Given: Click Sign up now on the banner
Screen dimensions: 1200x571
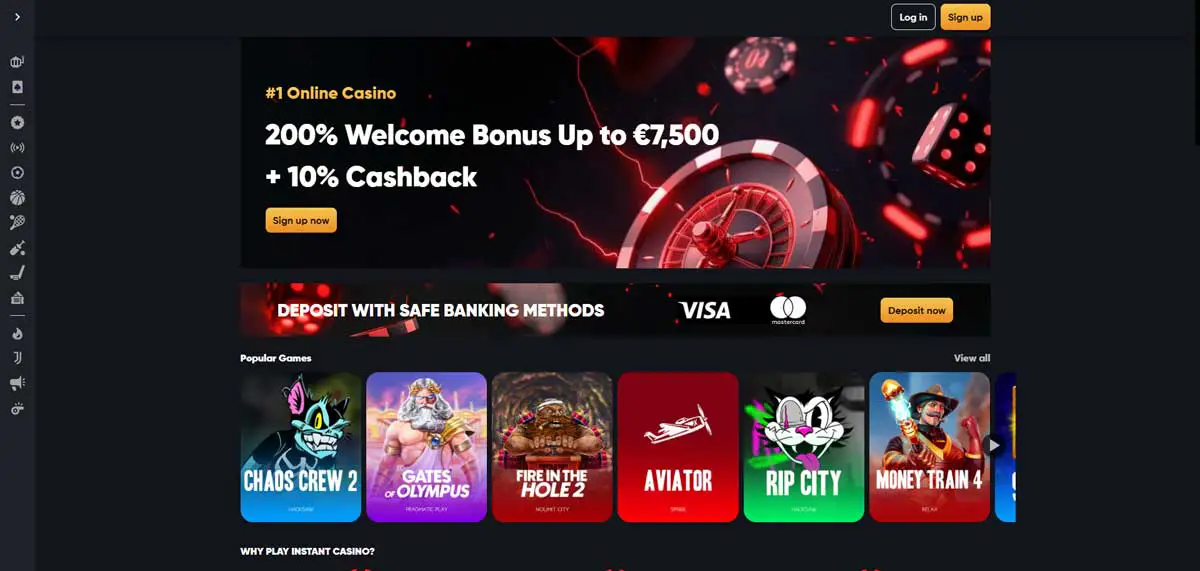Looking at the screenshot, I should [x=301, y=220].
